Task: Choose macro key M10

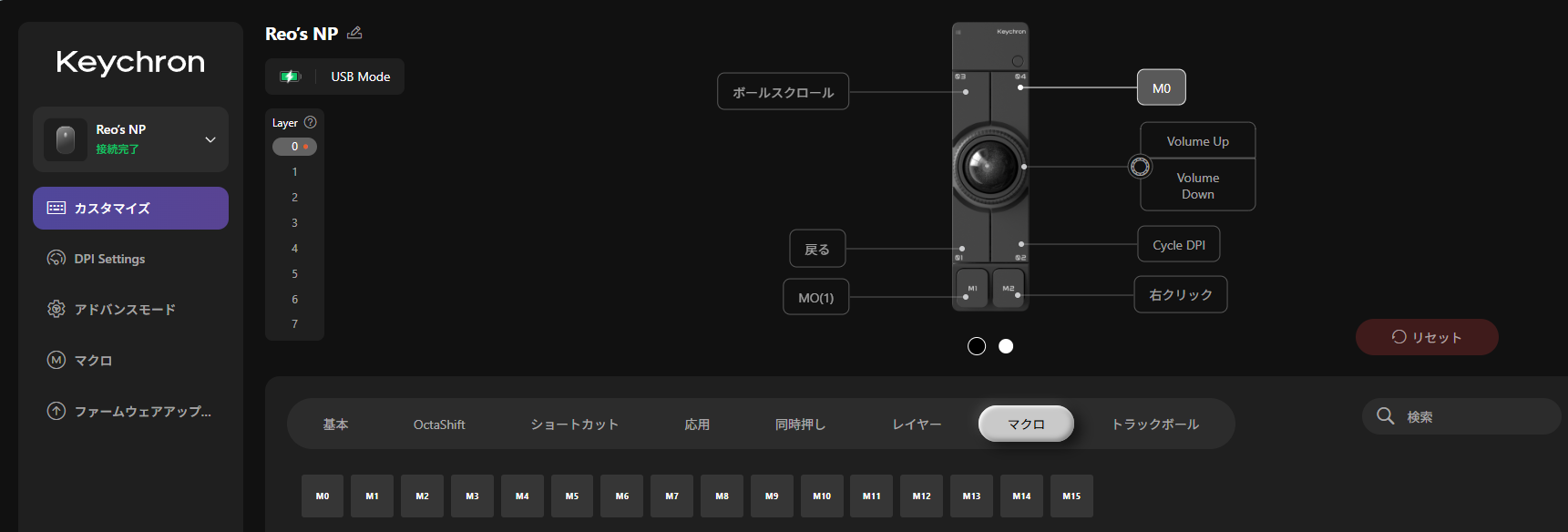Action: coord(822,496)
